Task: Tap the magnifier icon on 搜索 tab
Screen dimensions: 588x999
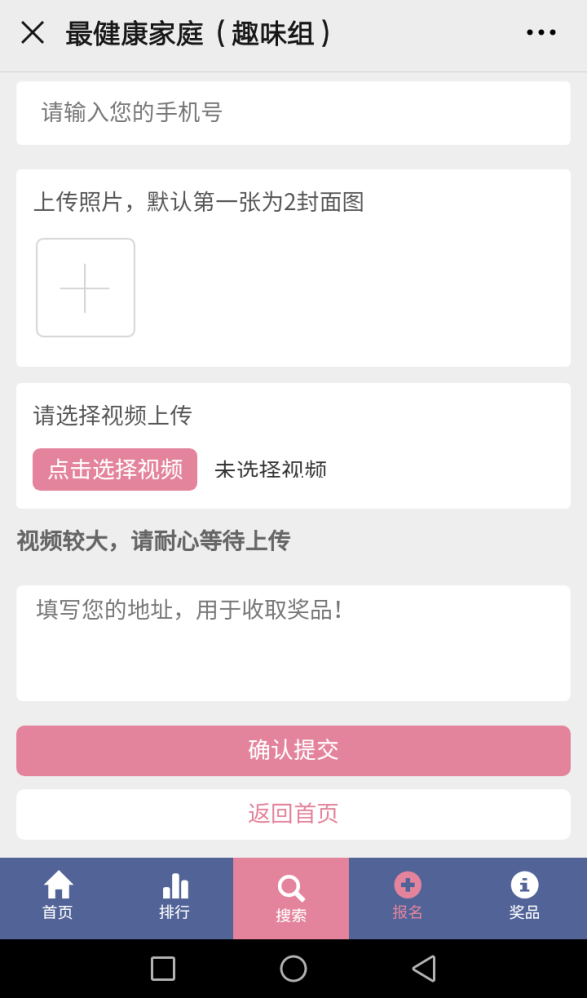Action: click(291, 888)
